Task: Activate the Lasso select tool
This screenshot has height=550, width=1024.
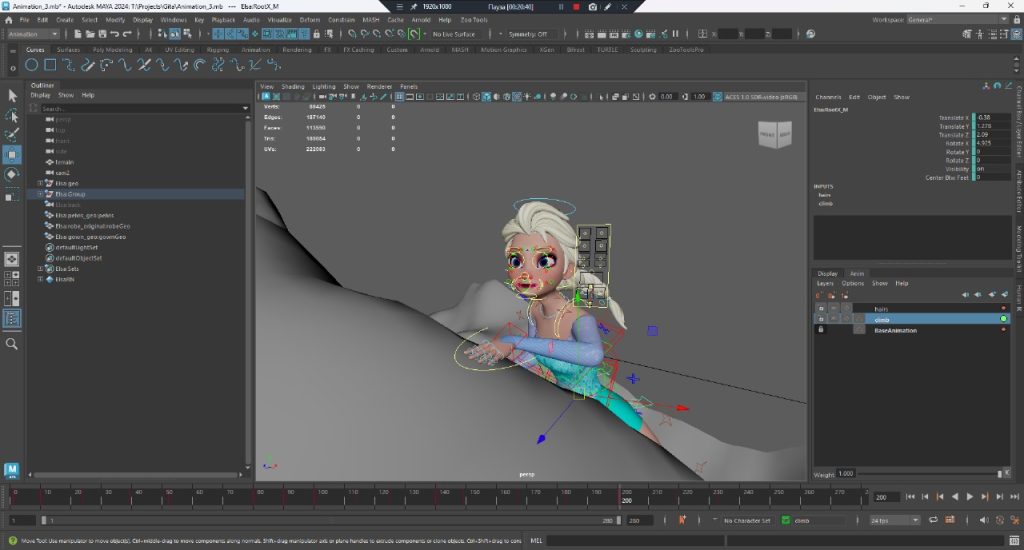Action: (12, 116)
